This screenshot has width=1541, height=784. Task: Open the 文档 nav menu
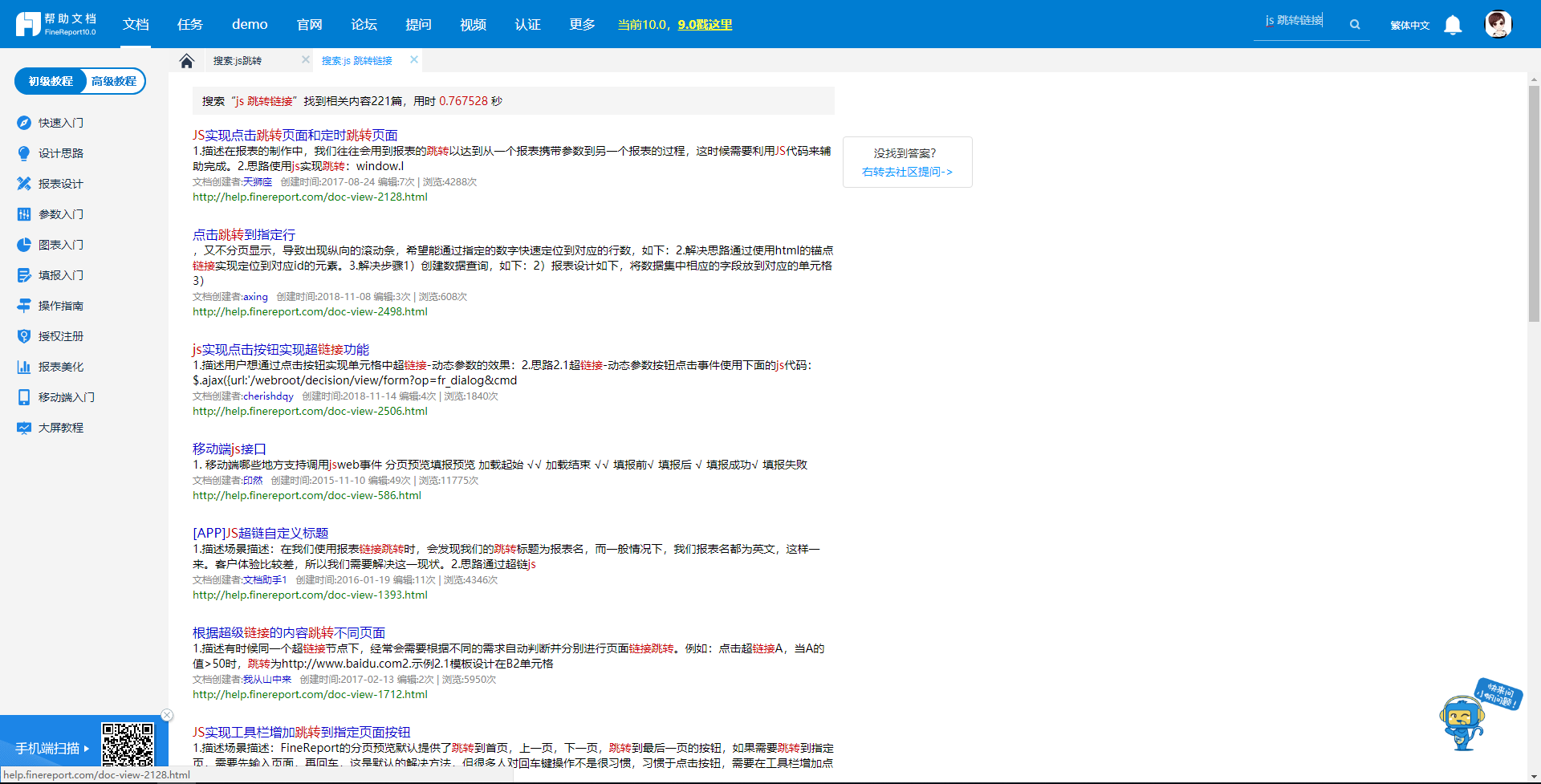pyautogui.click(x=136, y=24)
